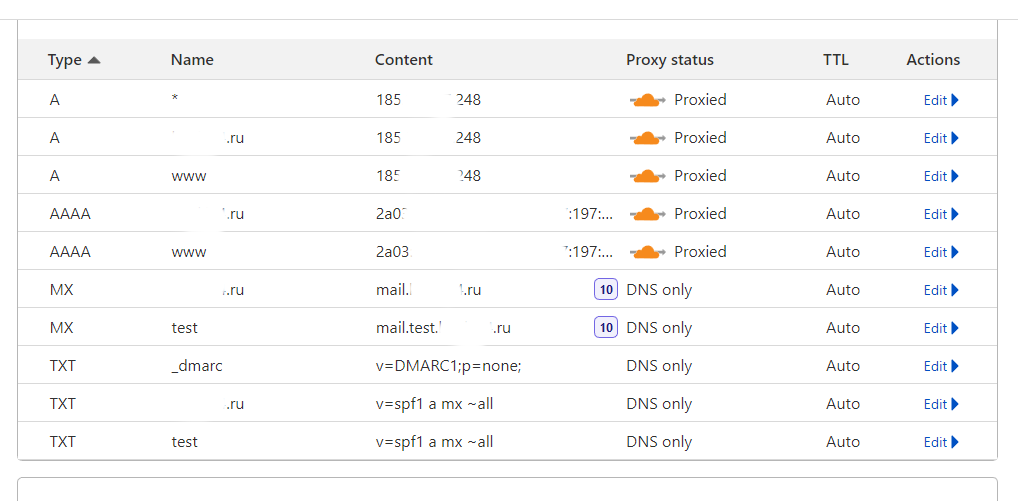This screenshot has width=1018, height=501.
Task: Expand Edit for the test TXT record
Action: point(941,442)
